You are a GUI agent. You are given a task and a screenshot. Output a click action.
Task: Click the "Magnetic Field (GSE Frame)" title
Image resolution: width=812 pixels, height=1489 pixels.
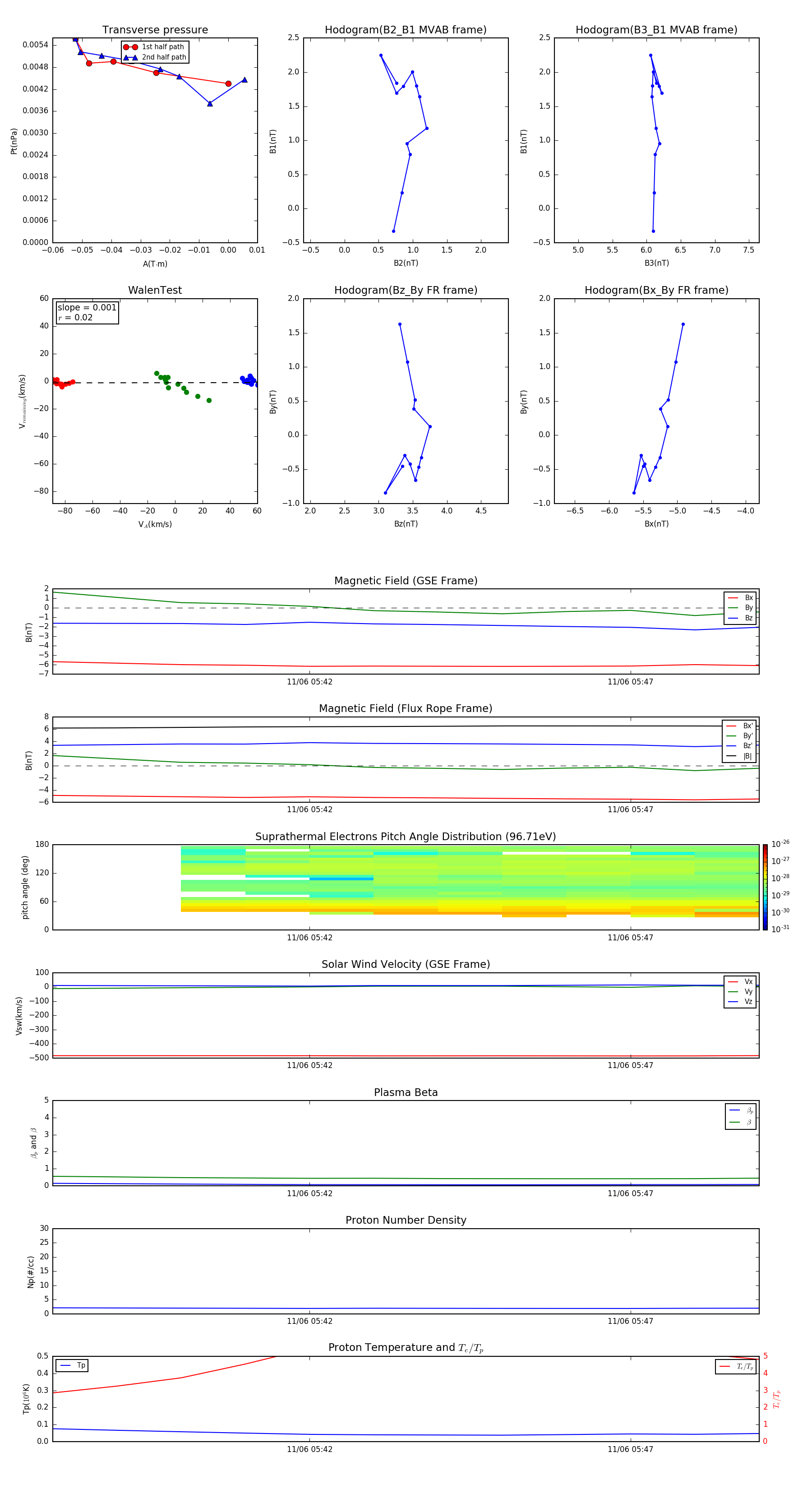[x=406, y=581]
